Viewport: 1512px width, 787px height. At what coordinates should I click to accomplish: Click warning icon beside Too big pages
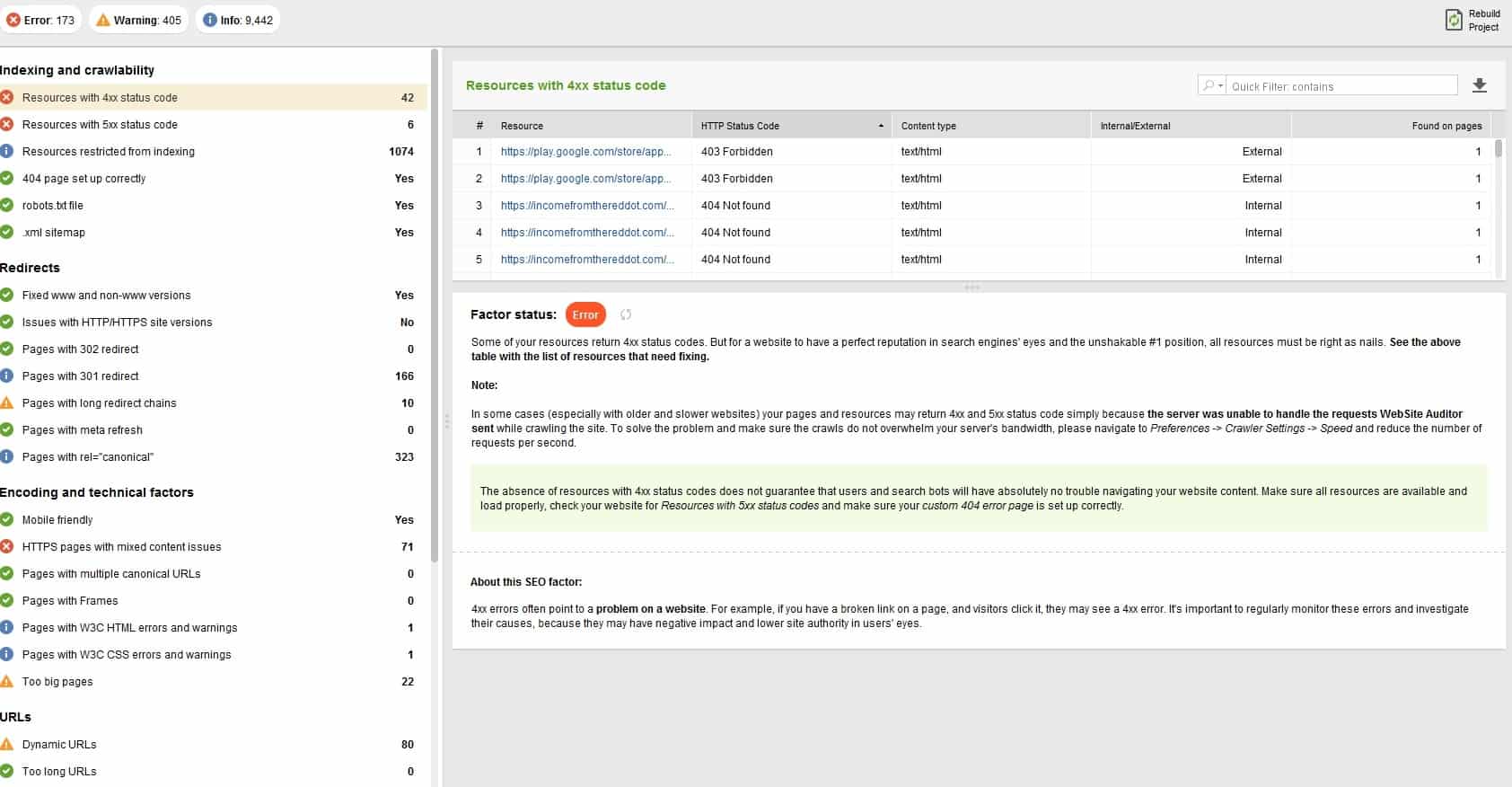click(x=7, y=681)
